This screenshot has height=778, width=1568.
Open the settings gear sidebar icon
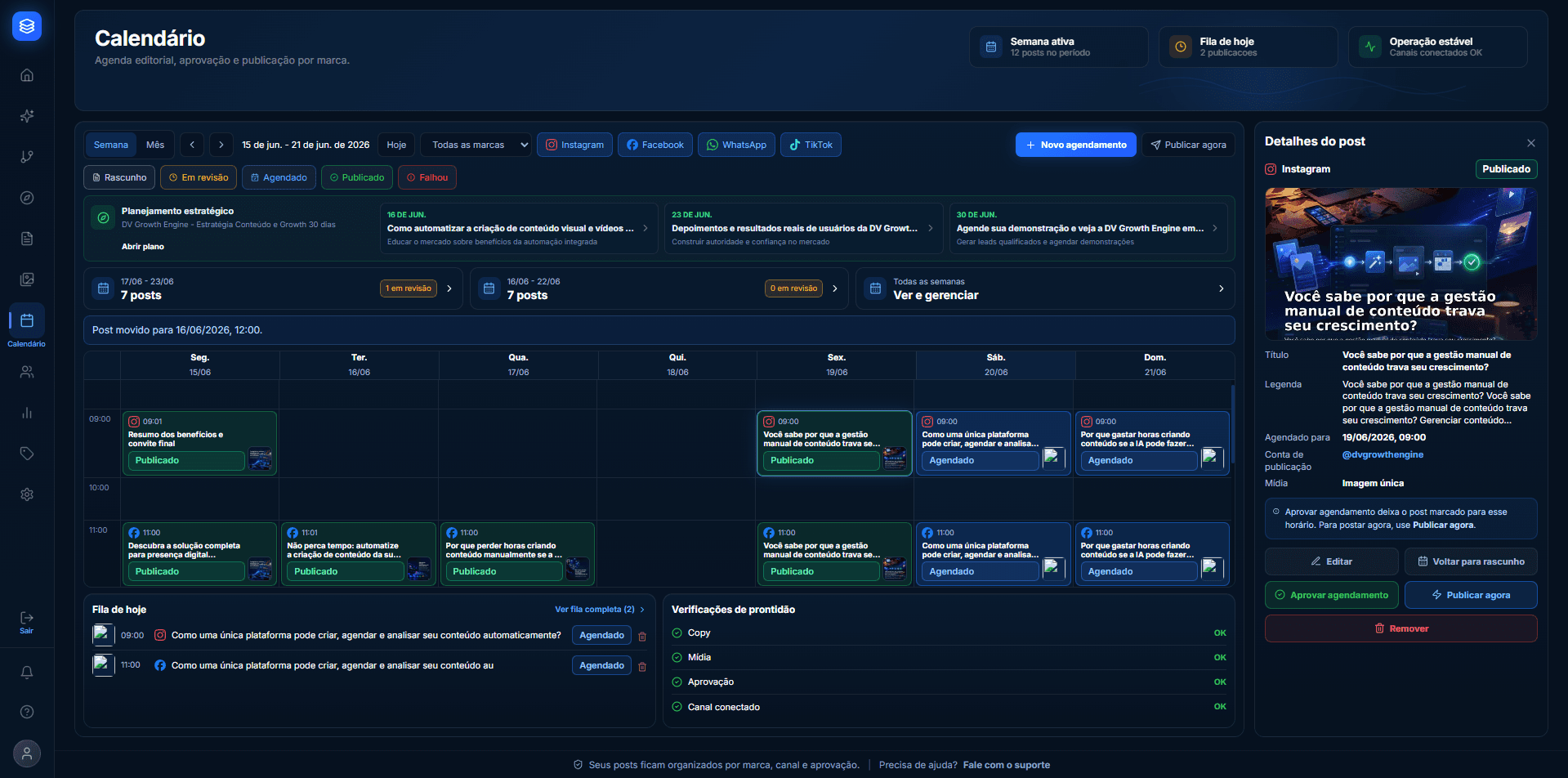27,494
